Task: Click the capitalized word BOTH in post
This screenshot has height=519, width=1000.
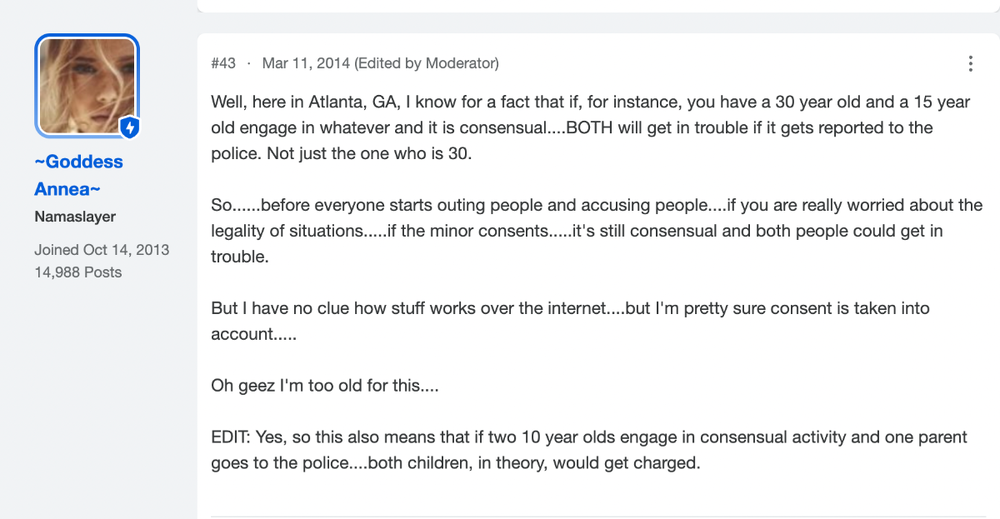Action: (589, 128)
